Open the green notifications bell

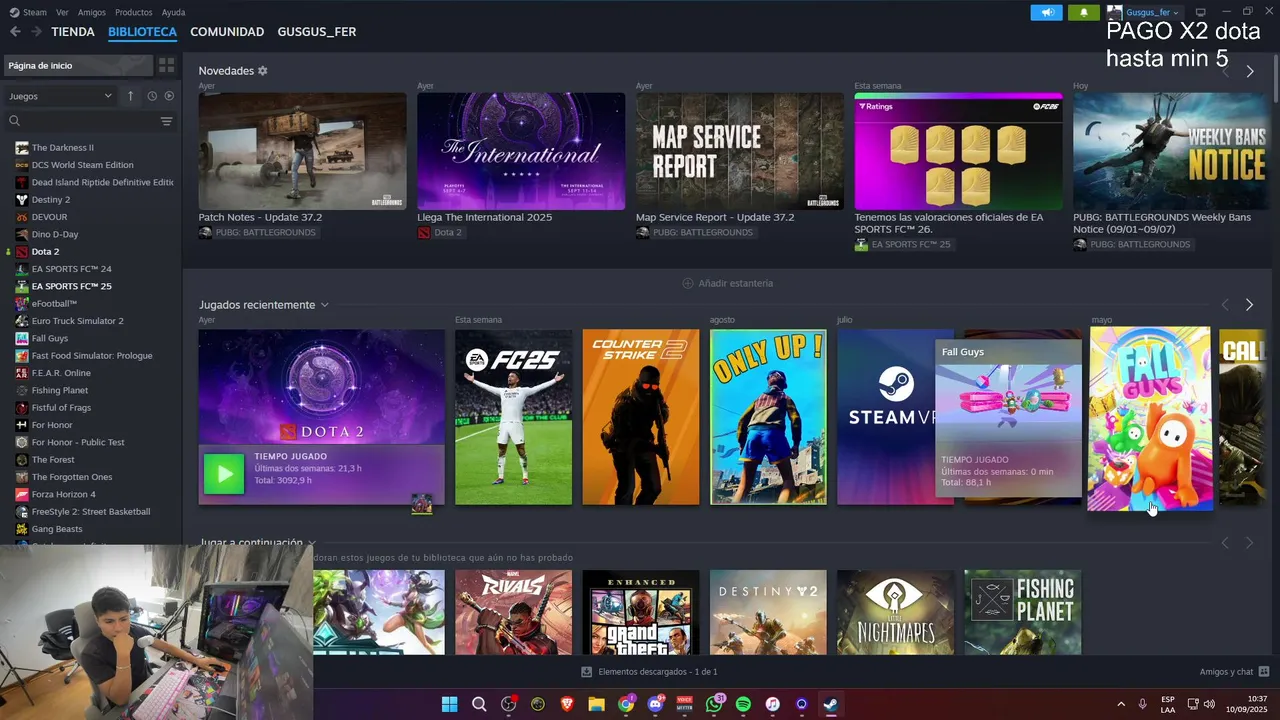pos(1084,12)
